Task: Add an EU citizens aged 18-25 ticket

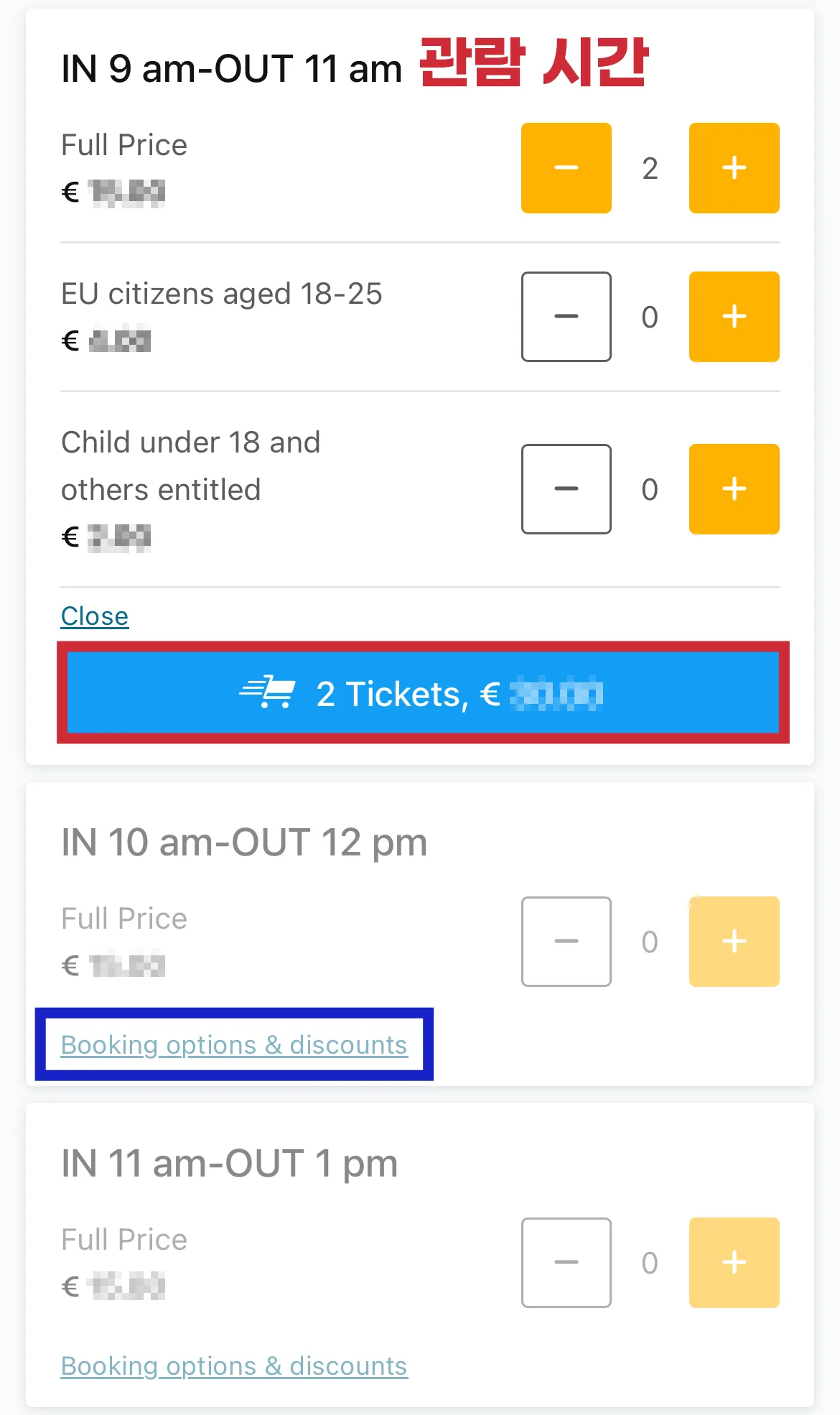Action: (x=734, y=317)
